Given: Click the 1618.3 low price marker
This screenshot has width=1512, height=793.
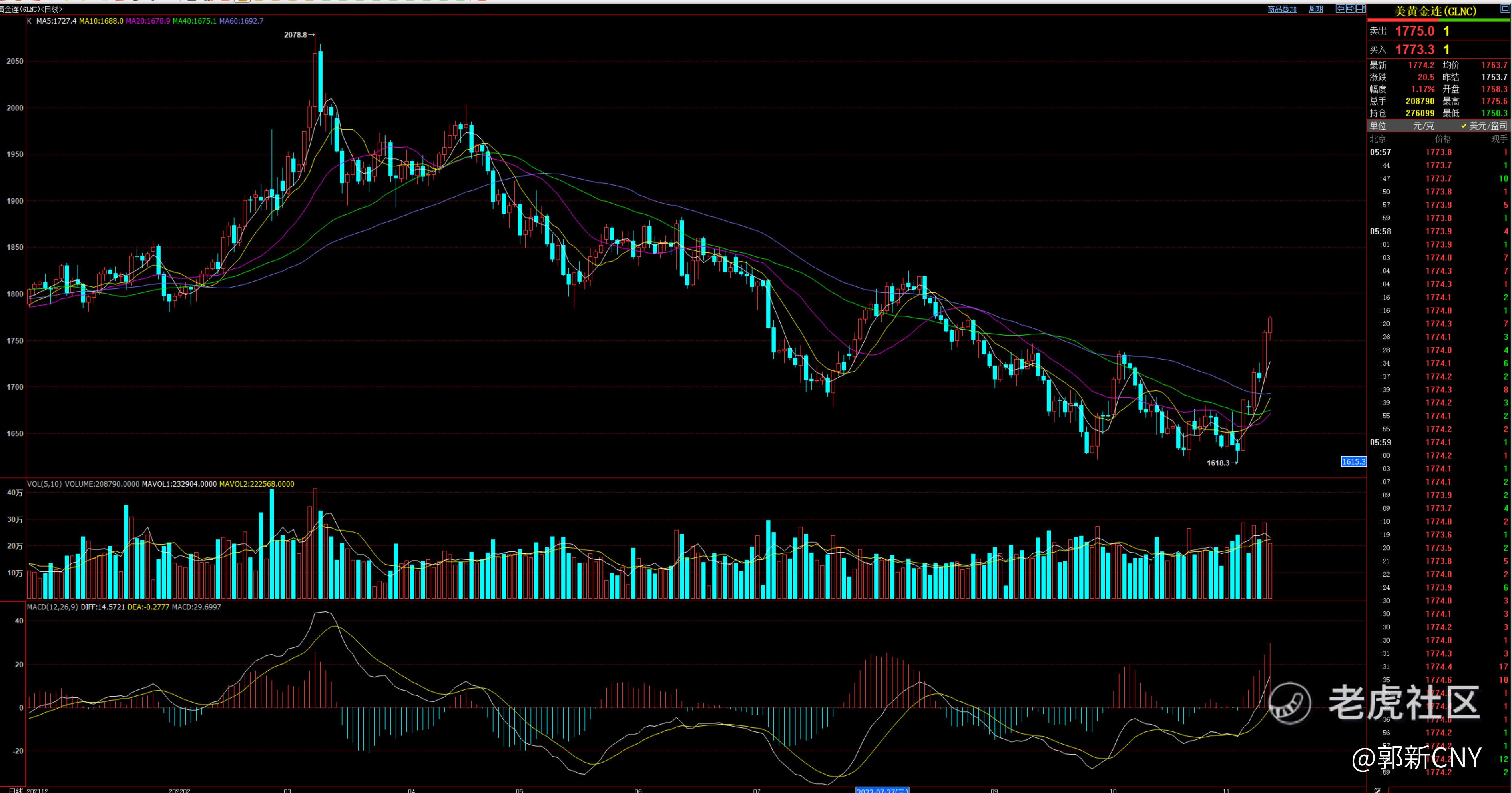Looking at the screenshot, I should click(1218, 463).
